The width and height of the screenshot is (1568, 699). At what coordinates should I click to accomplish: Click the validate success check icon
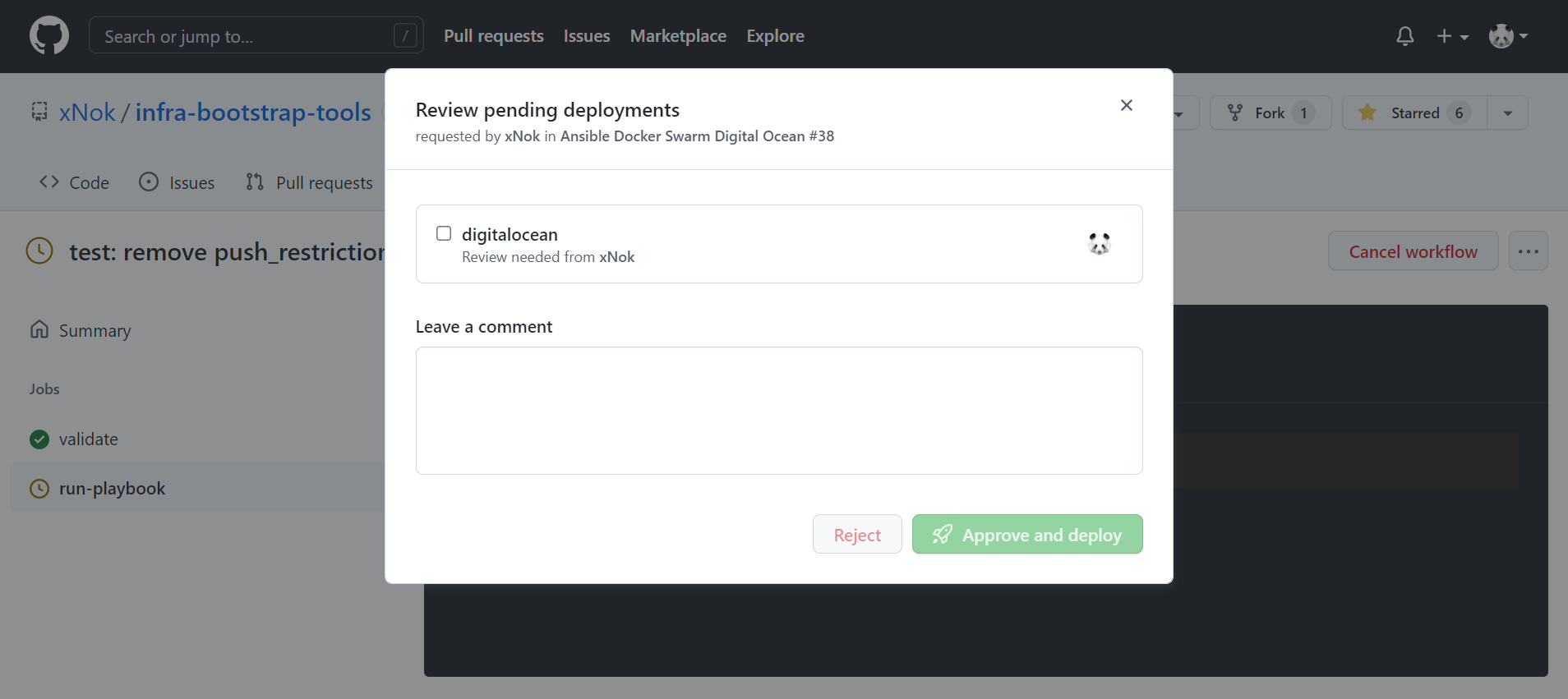(x=39, y=439)
